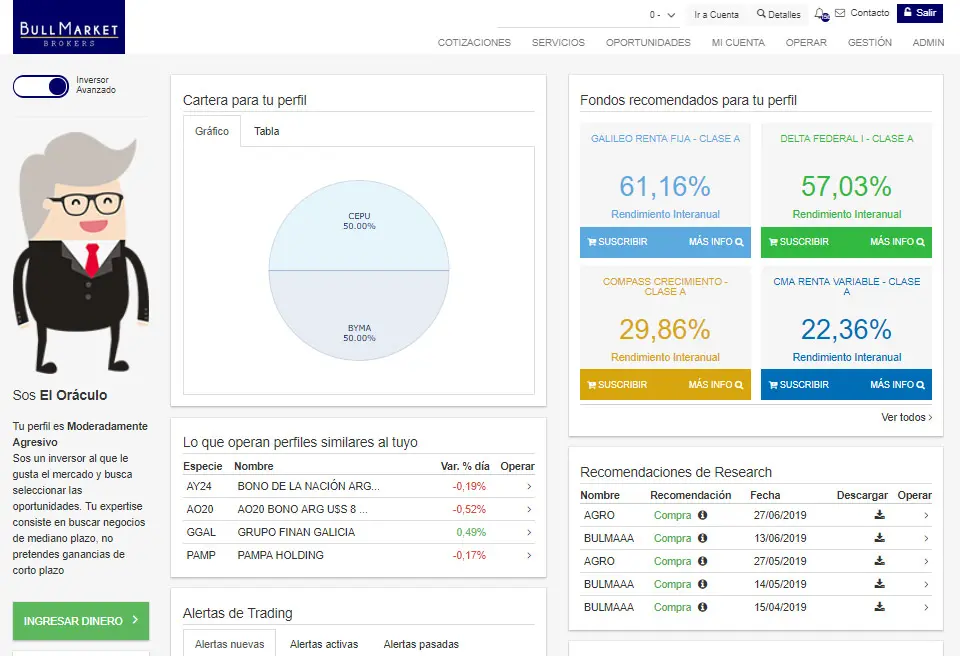Open operate chevron for AGRO 27/06/2019
Screen dimensions: 960x656
tap(926, 515)
